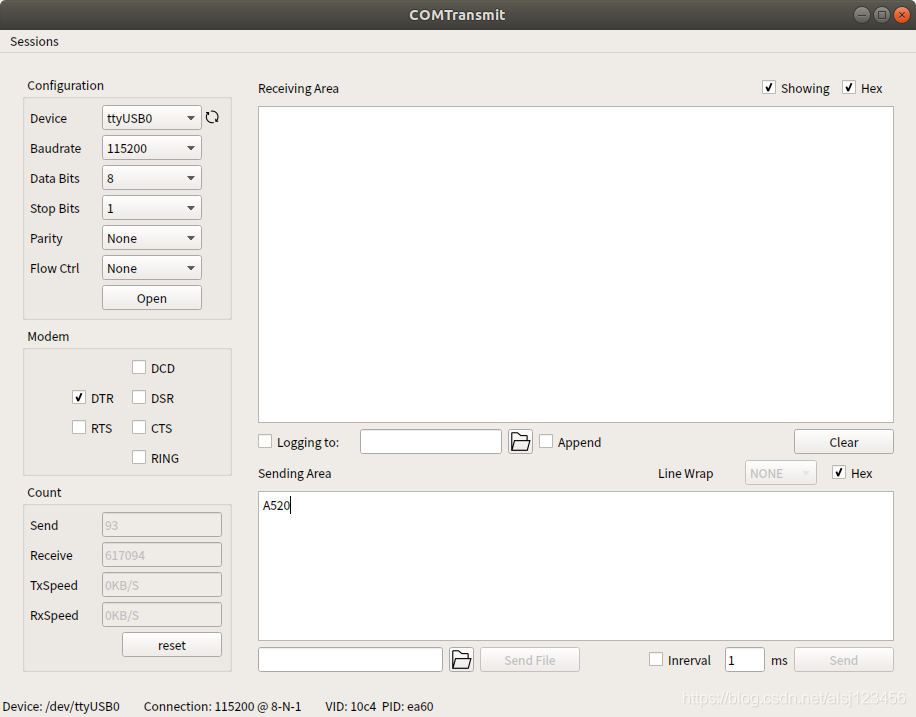Open the Baudrate dropdown 115200
The width and height of the screenshot is (916, 717).
151,148
